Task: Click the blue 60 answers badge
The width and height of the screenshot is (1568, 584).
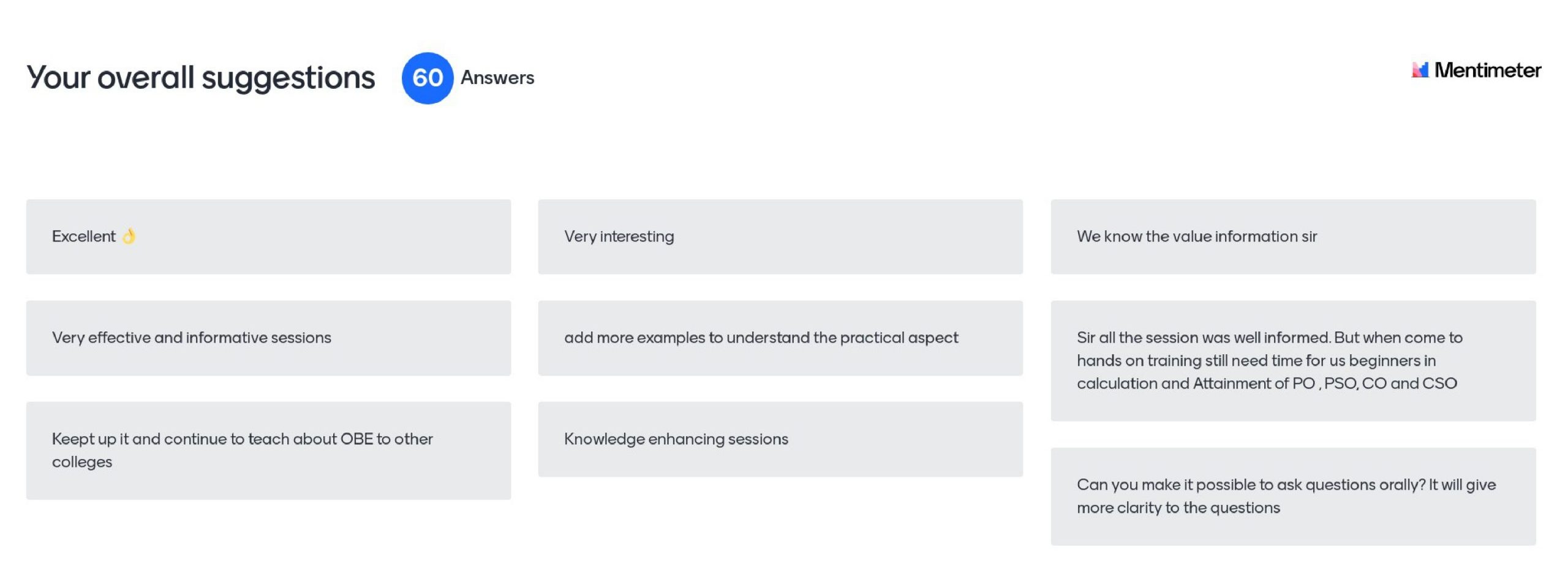Action: pos(427,78)
